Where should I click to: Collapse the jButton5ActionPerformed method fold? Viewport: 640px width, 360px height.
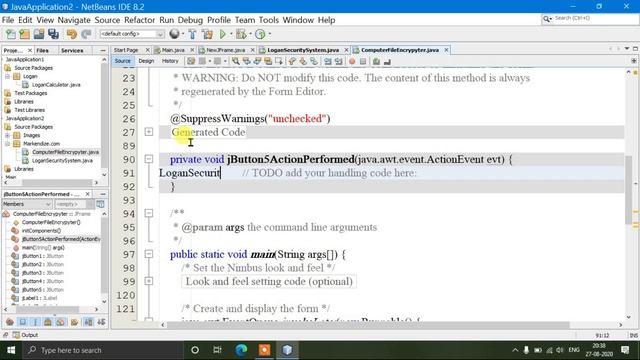pyautogui.click(x=149, y=159)
